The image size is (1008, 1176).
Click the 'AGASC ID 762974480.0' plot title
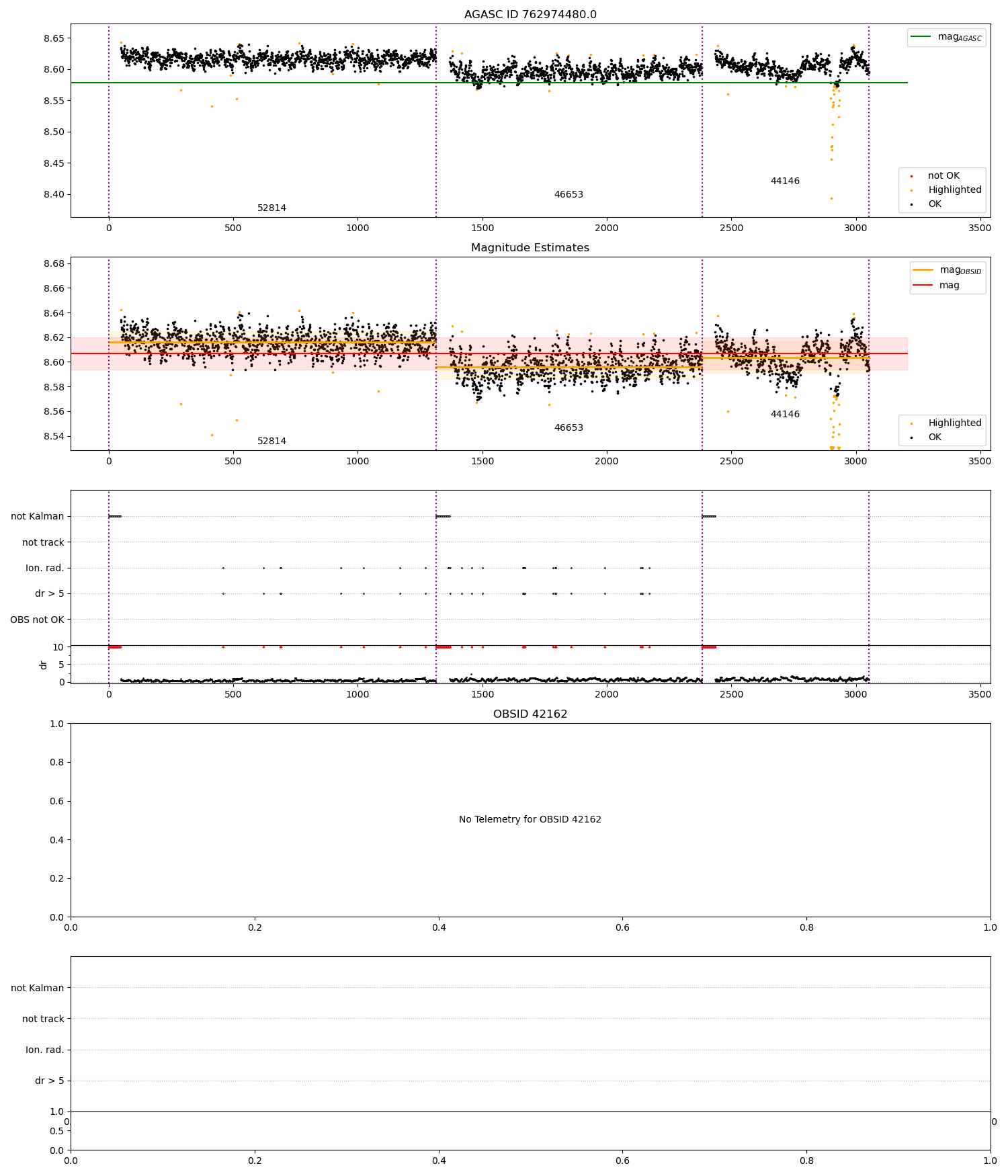click(530, 15)
